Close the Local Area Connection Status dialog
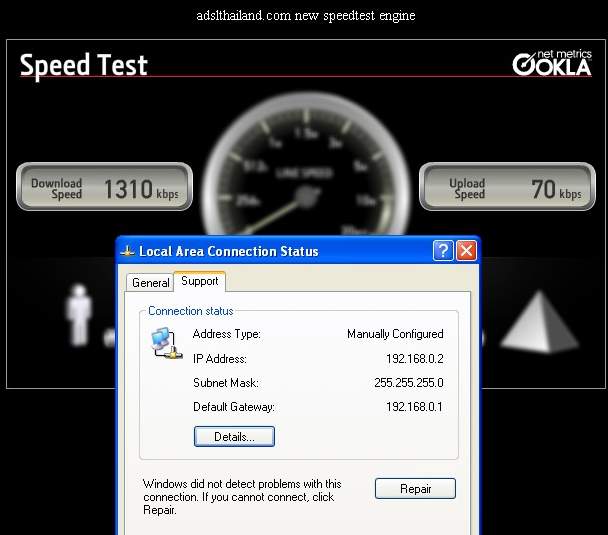 coord(466,251)
